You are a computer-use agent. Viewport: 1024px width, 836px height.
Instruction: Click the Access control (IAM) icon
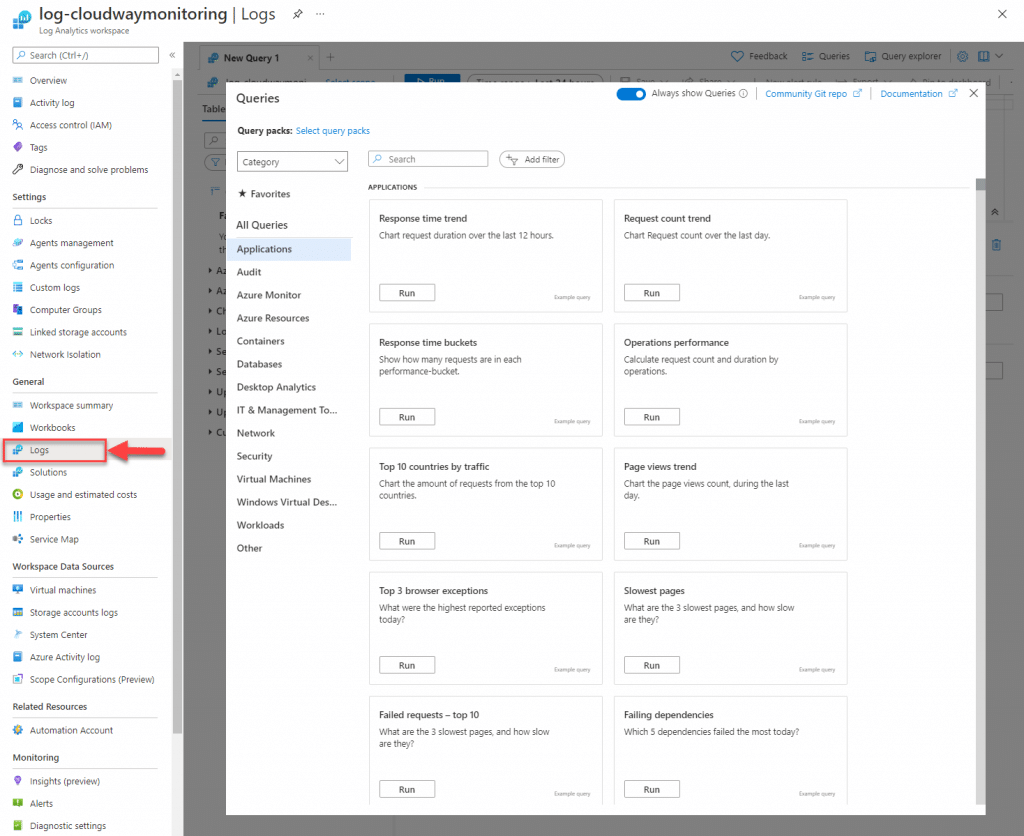[x=18, y=125]
